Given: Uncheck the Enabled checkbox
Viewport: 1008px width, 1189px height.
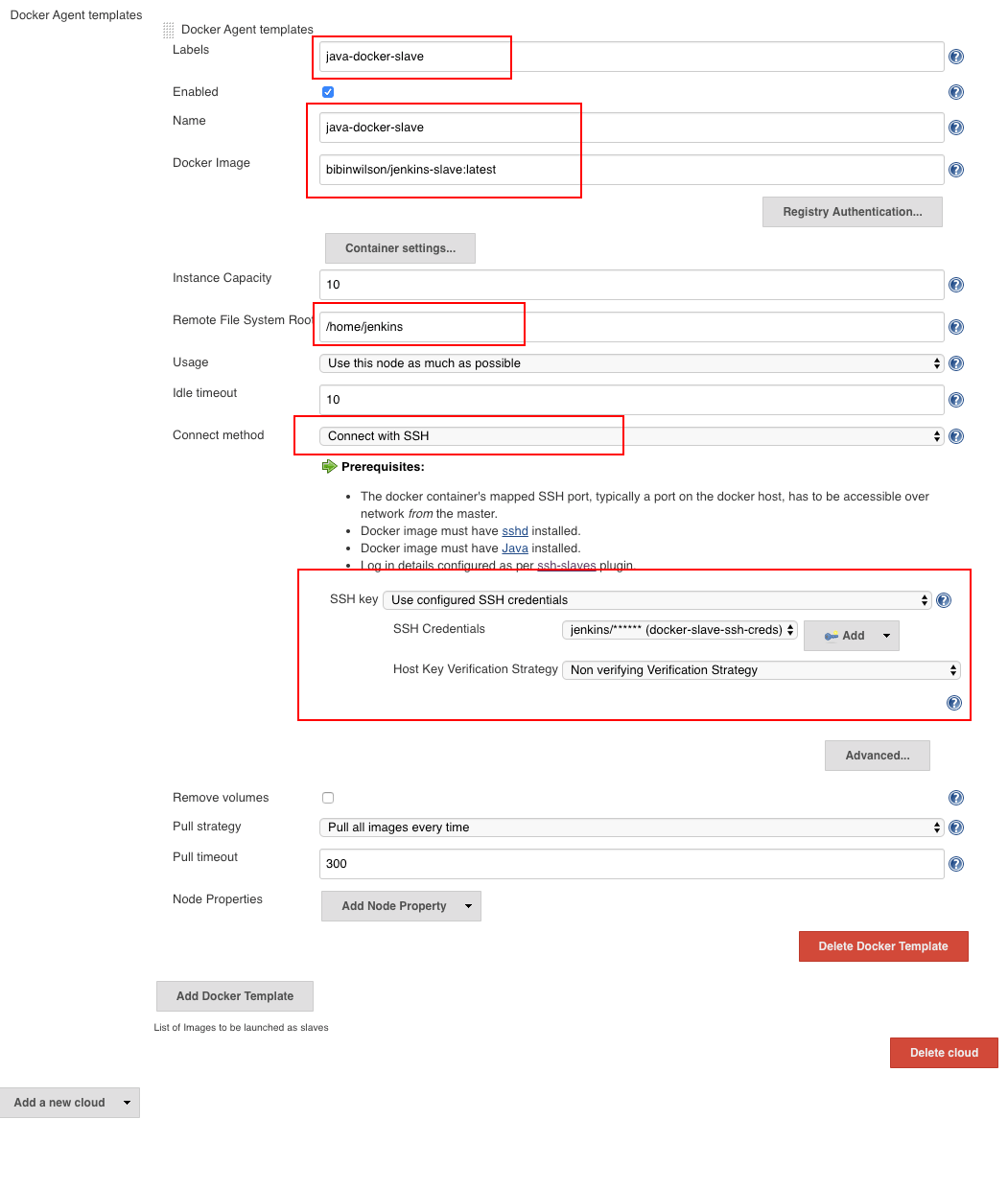Looking at the screenshot, I should click(x=328, y=91).
